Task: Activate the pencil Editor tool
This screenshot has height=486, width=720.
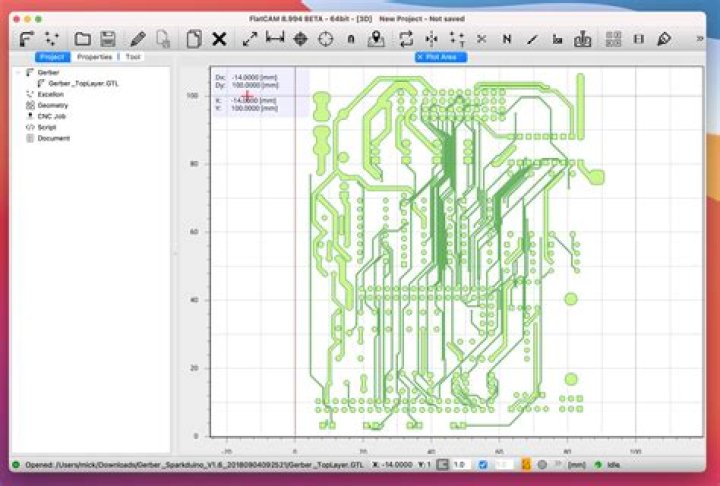Action: [x=138, y=39]
